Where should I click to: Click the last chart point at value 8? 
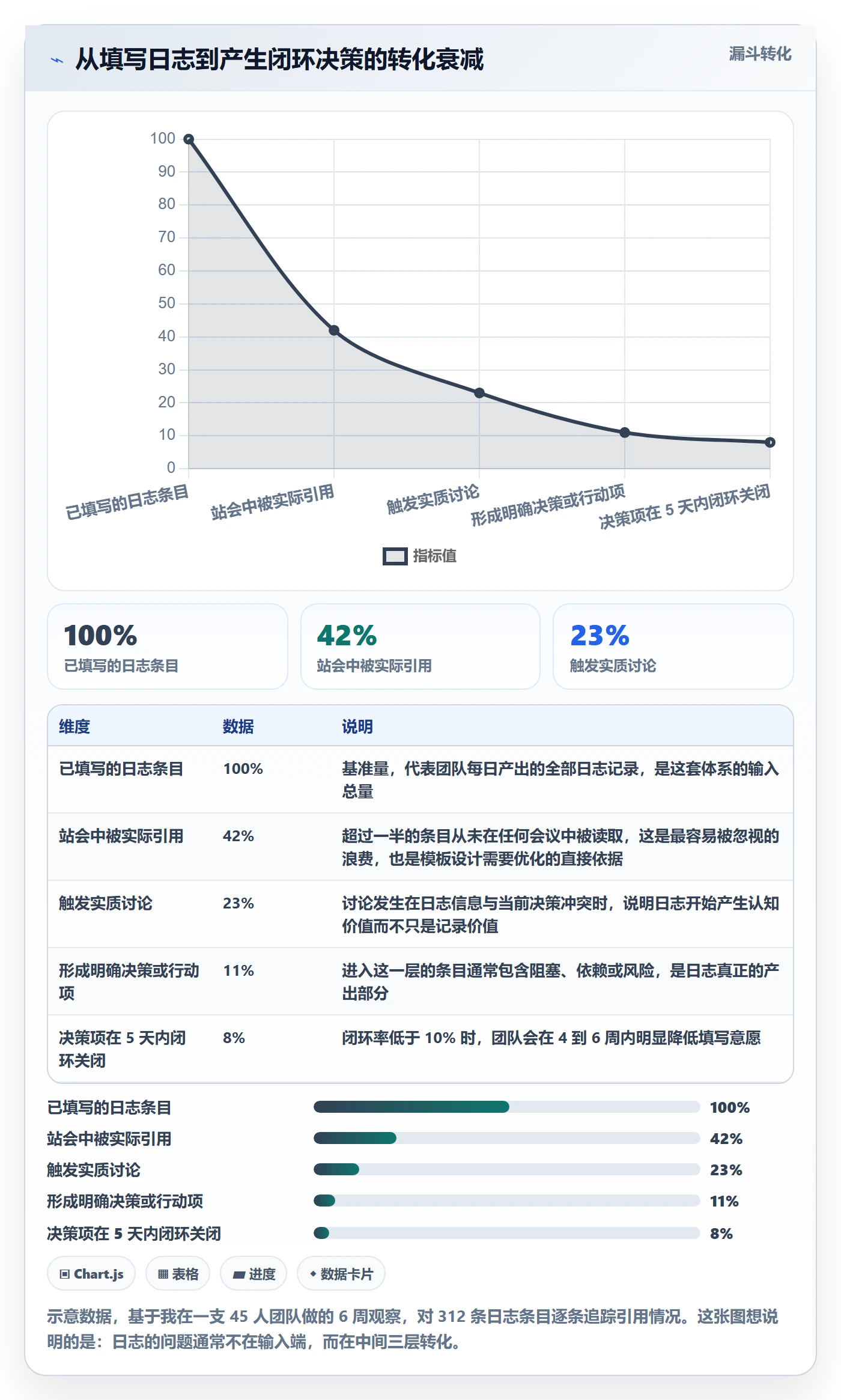click(x=770, y=442)
